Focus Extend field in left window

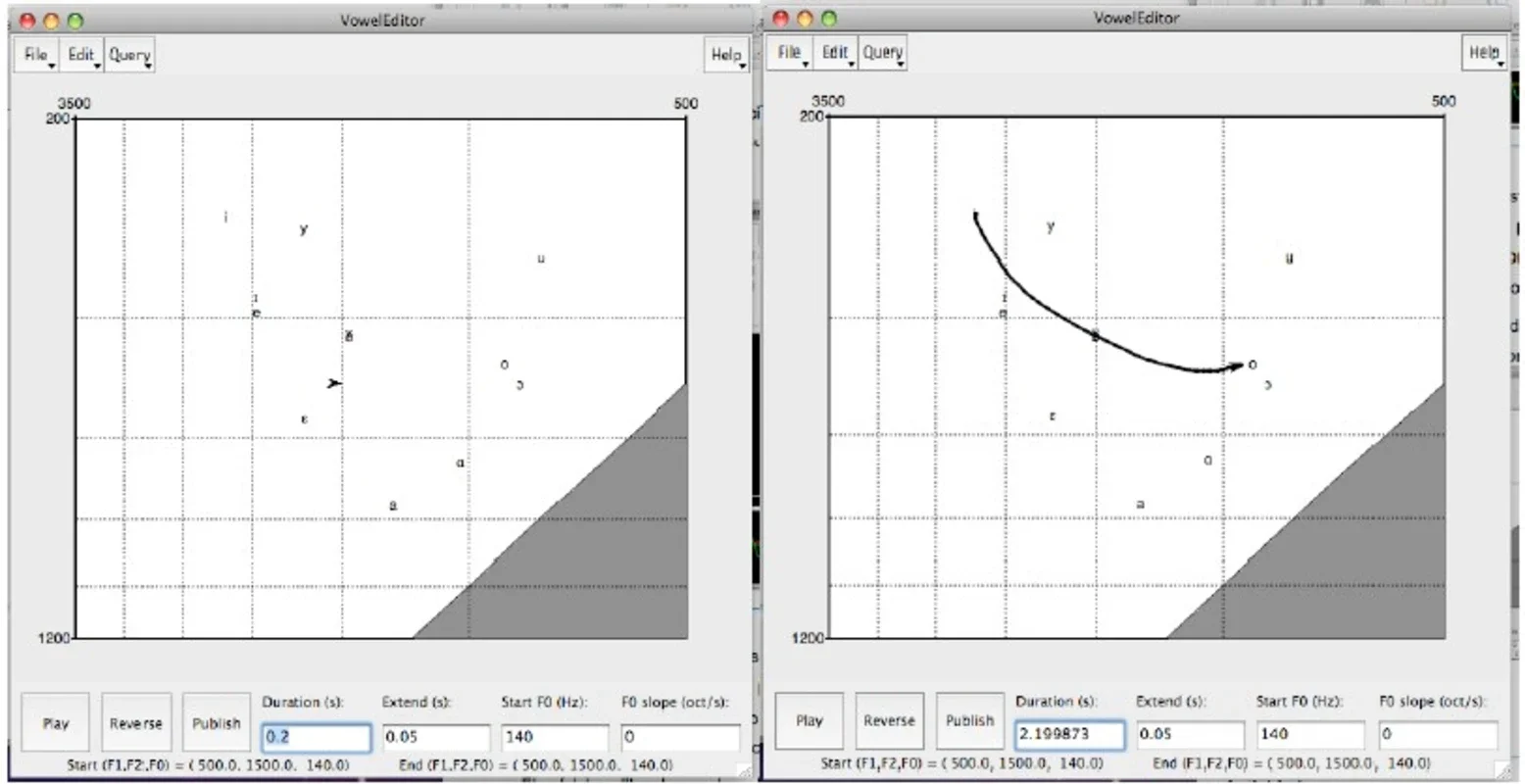436,737
